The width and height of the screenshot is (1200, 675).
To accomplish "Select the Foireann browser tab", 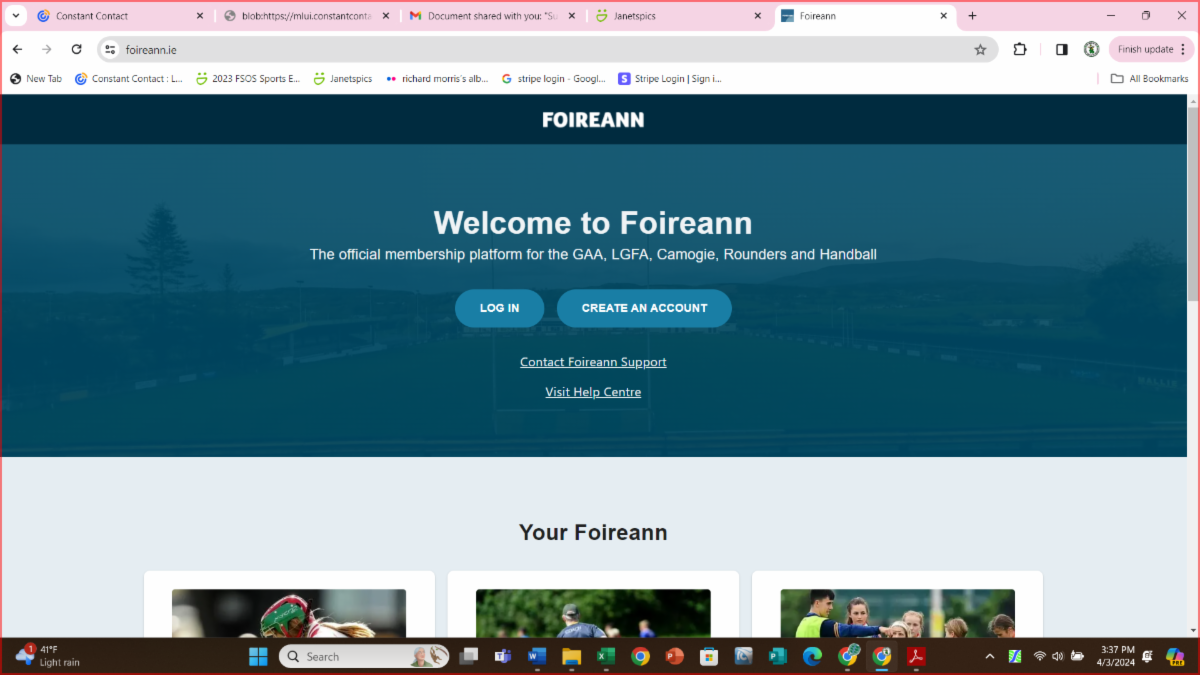I will tap(865, 16).
